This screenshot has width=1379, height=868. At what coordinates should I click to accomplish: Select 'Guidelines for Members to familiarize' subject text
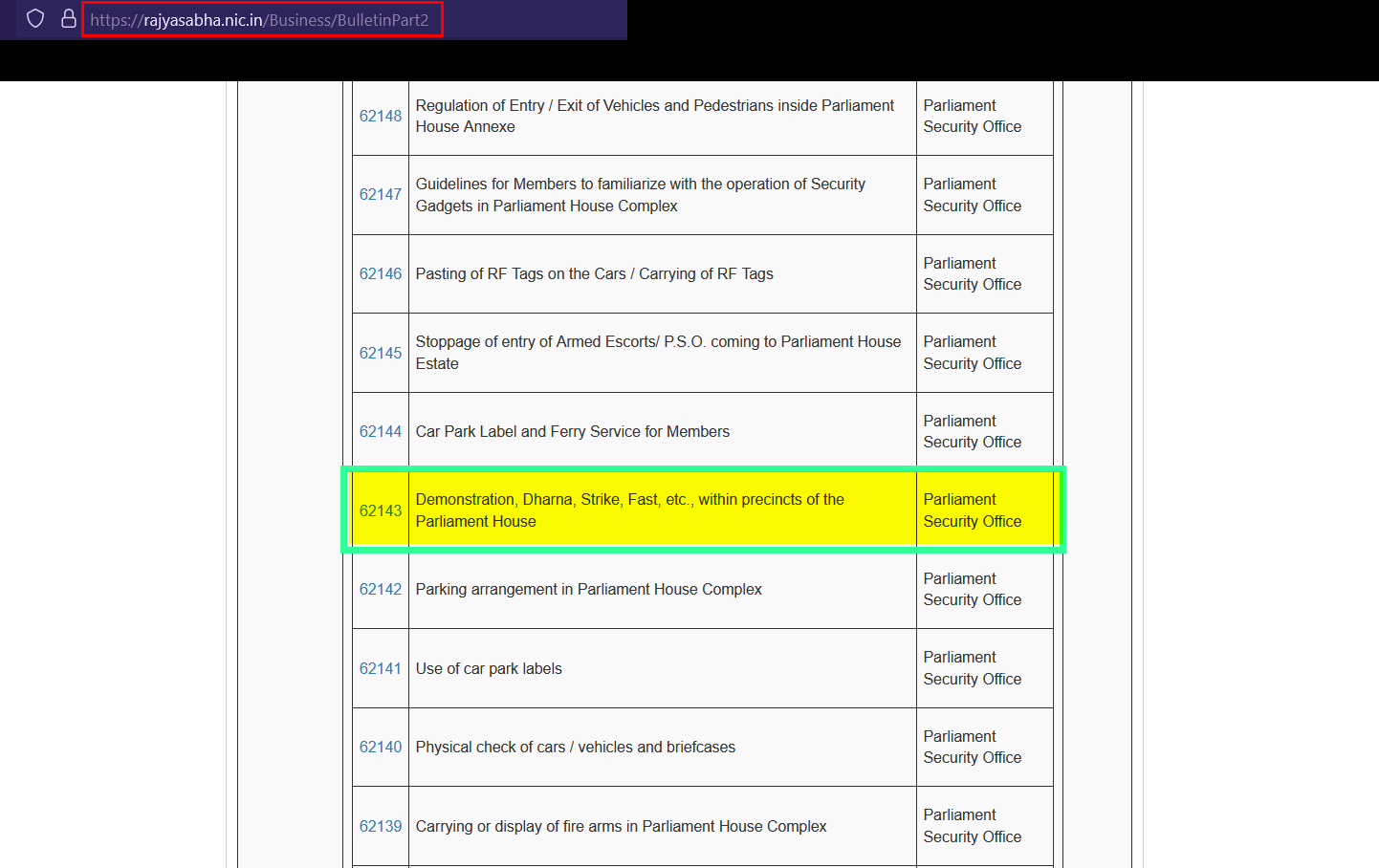641,194
